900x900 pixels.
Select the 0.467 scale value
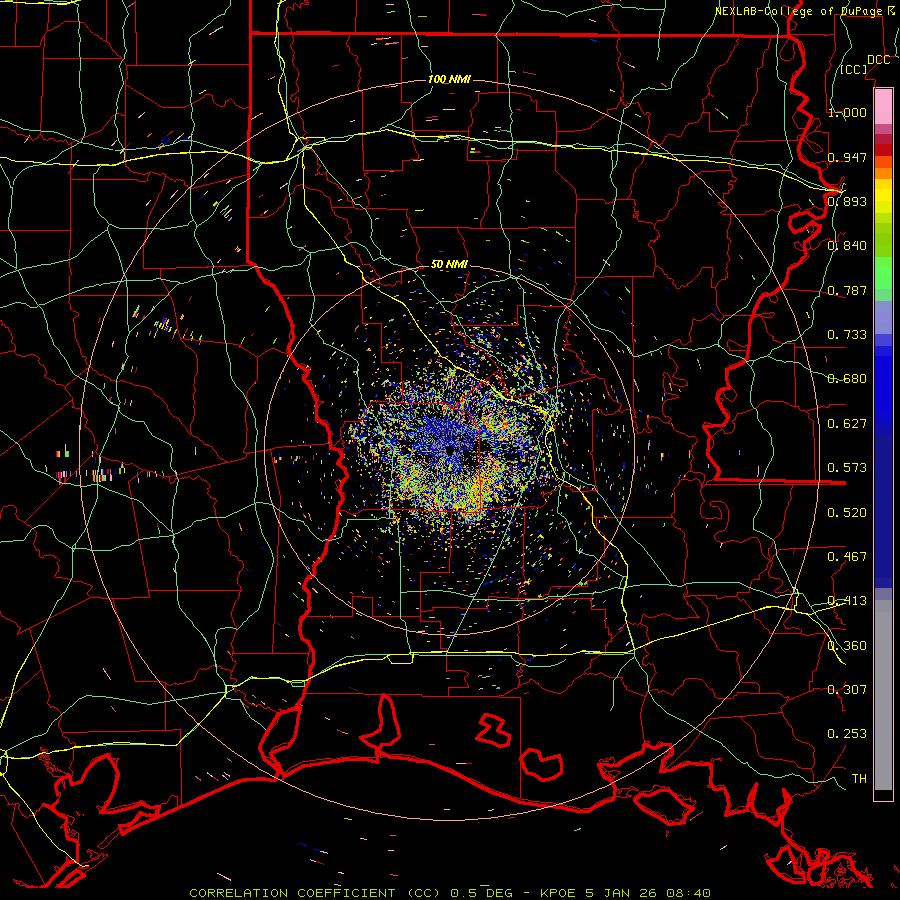(x=847, y=557)
